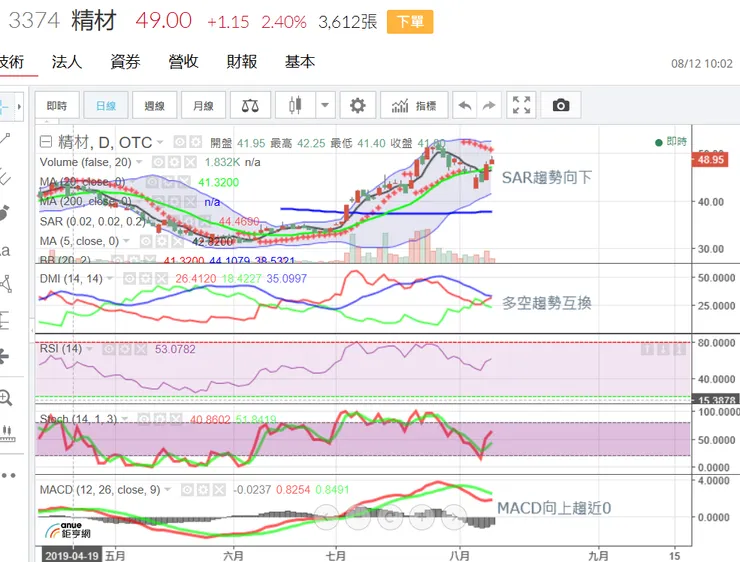
Task: Open settings for MACD indicator
Action: (203, 490)
